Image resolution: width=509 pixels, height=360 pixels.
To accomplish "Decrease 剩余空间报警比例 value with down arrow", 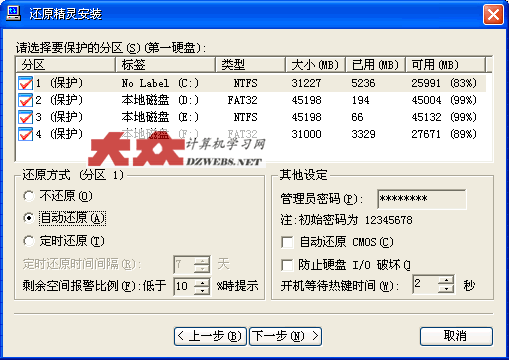I will [202, 290].
